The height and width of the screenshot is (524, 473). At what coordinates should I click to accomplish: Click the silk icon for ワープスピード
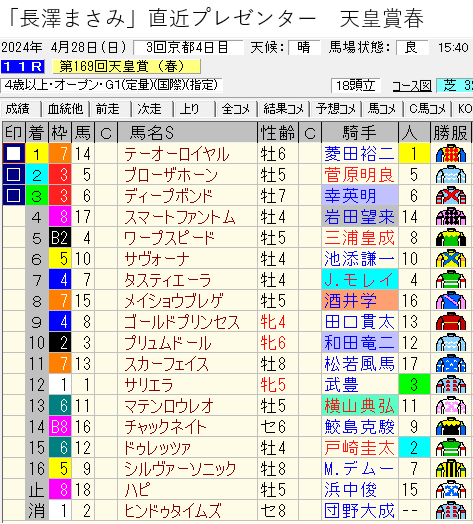coord(451,238)
